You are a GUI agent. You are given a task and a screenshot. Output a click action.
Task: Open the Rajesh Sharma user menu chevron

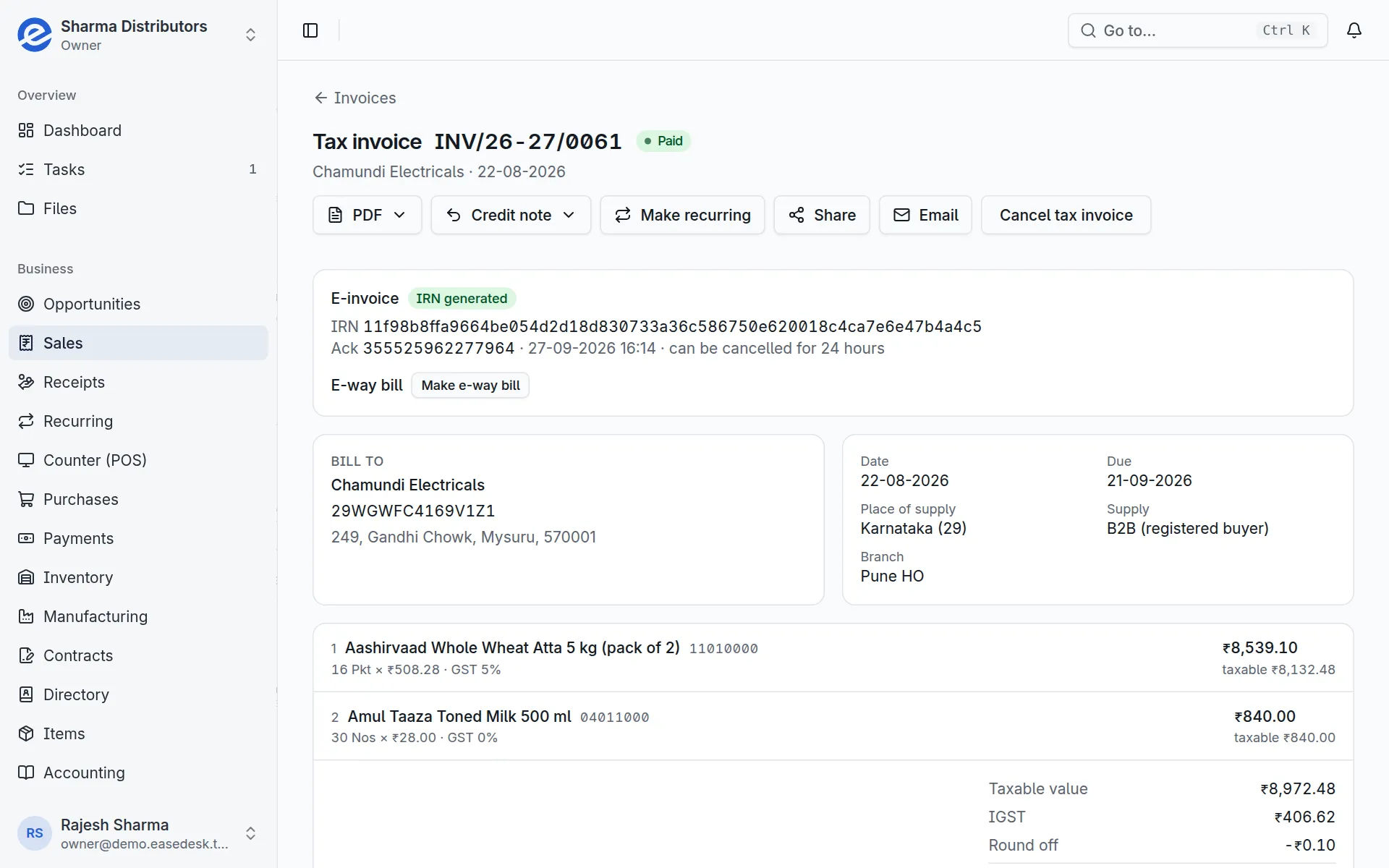[x=250, y=833]
